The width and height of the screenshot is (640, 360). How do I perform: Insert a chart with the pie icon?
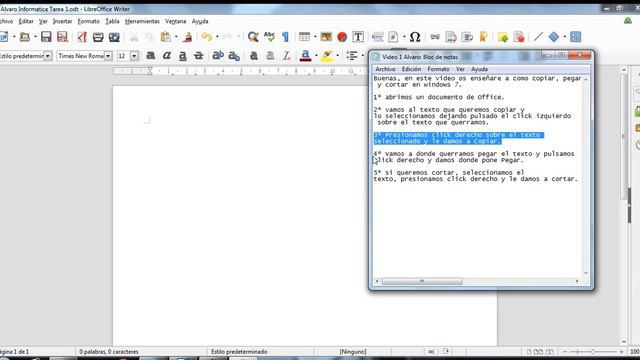pyautogui.click(x=342, y=37)
